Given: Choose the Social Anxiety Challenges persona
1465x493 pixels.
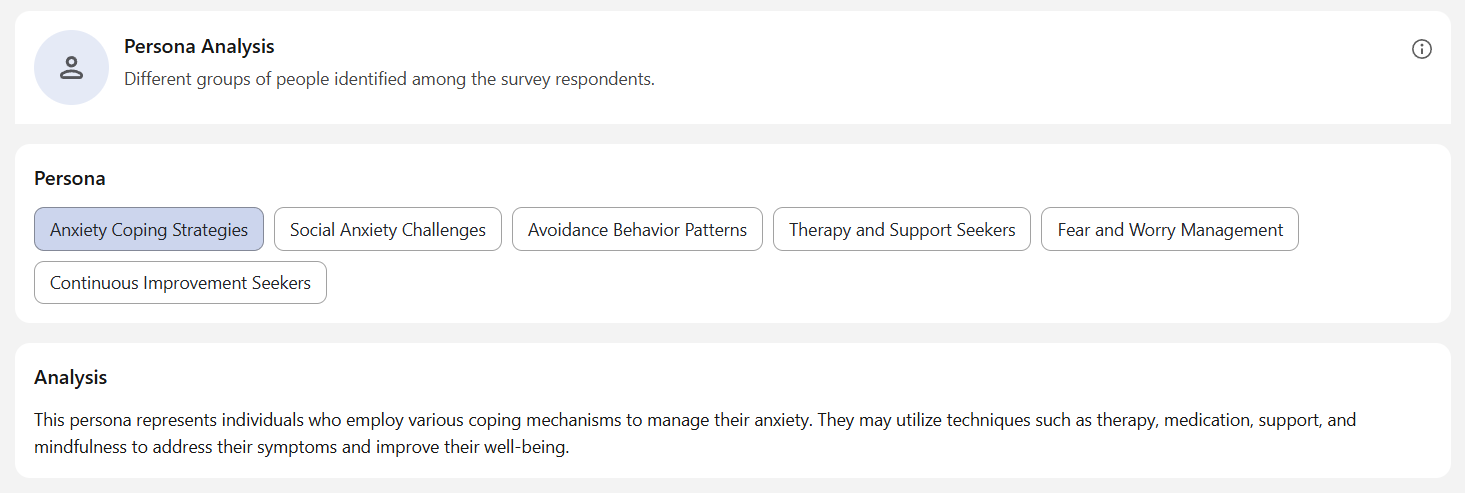Looking at the screenshot, I should (x=388, y=229).
